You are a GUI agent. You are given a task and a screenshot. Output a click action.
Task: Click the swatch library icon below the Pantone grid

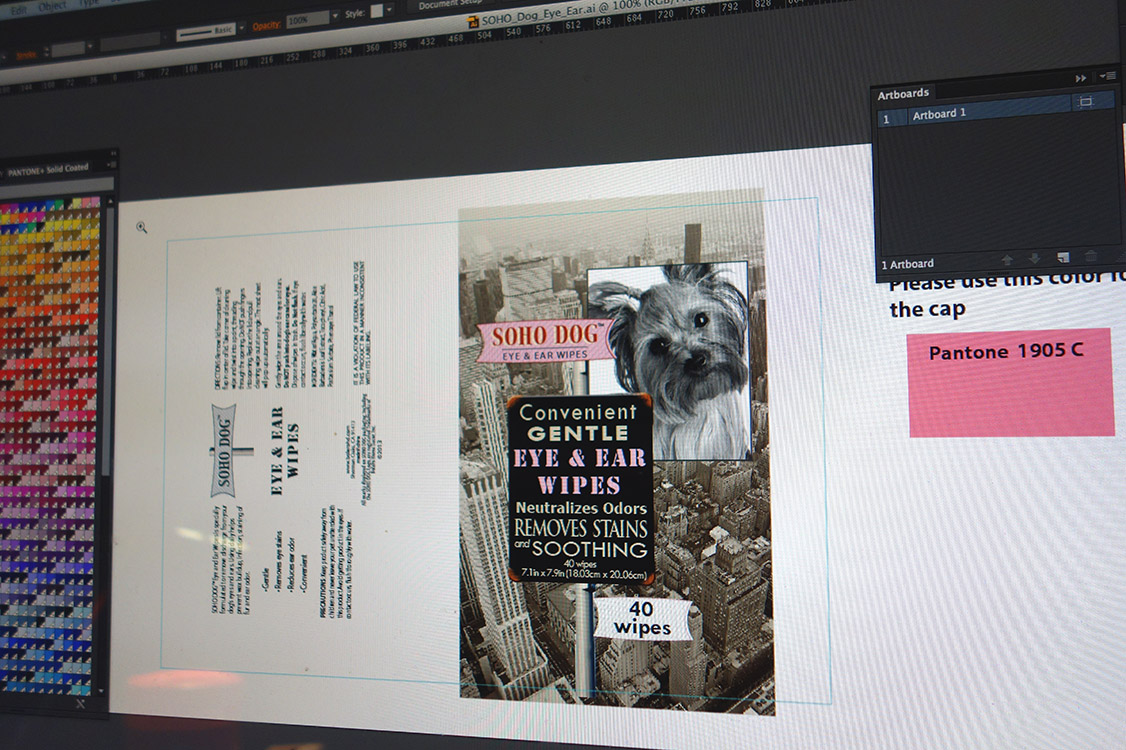pos(80,704)
